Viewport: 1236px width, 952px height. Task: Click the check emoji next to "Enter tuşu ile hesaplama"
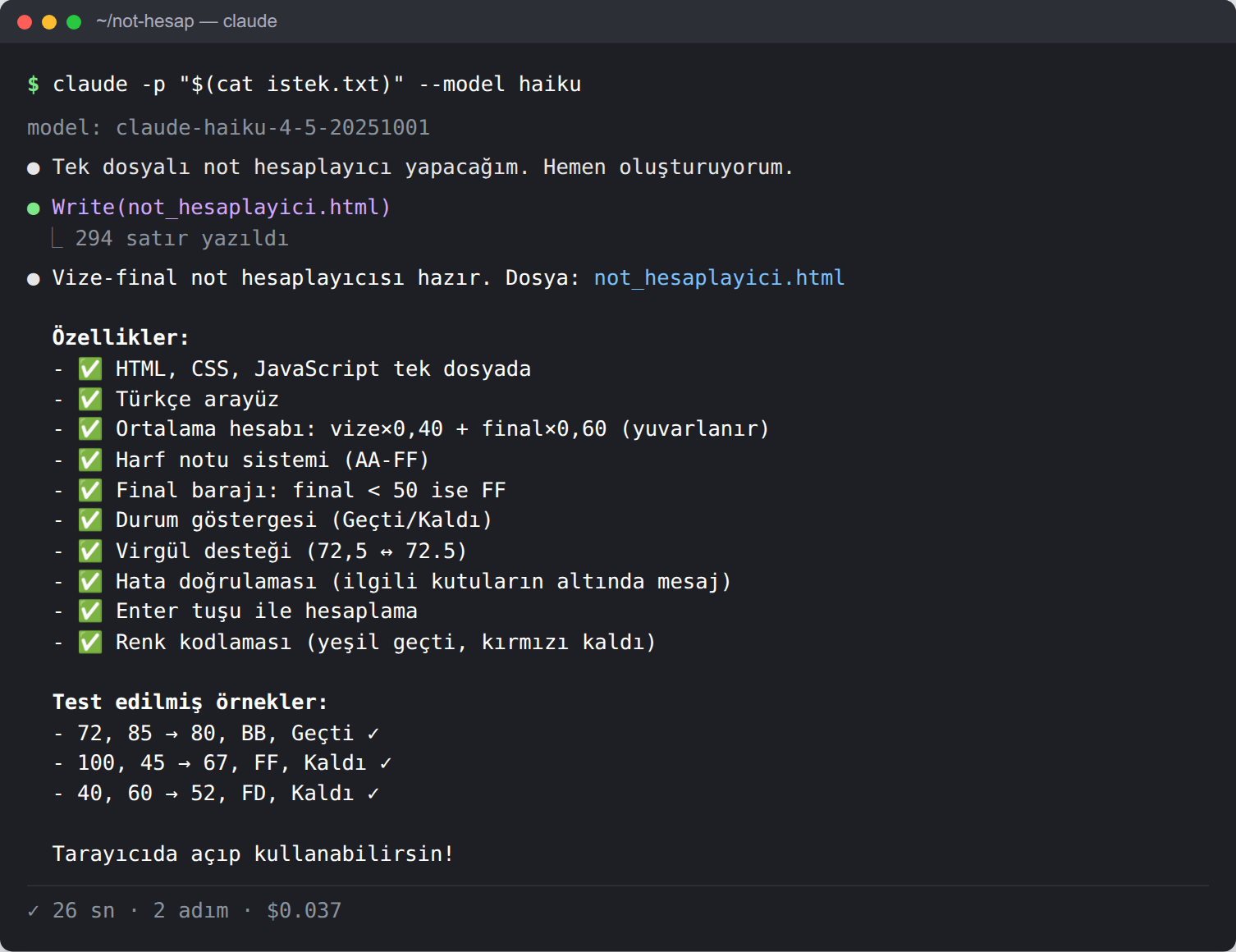(90, 611)
